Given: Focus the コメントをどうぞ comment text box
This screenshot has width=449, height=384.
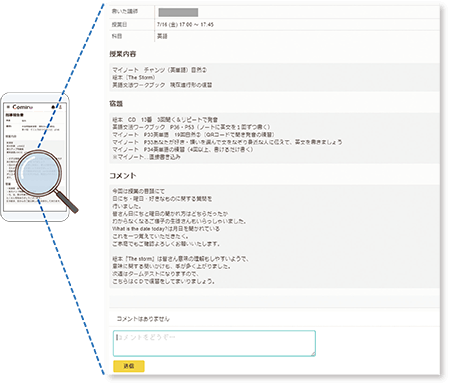Looking at the screenshot, I should [x=214, y=343].
